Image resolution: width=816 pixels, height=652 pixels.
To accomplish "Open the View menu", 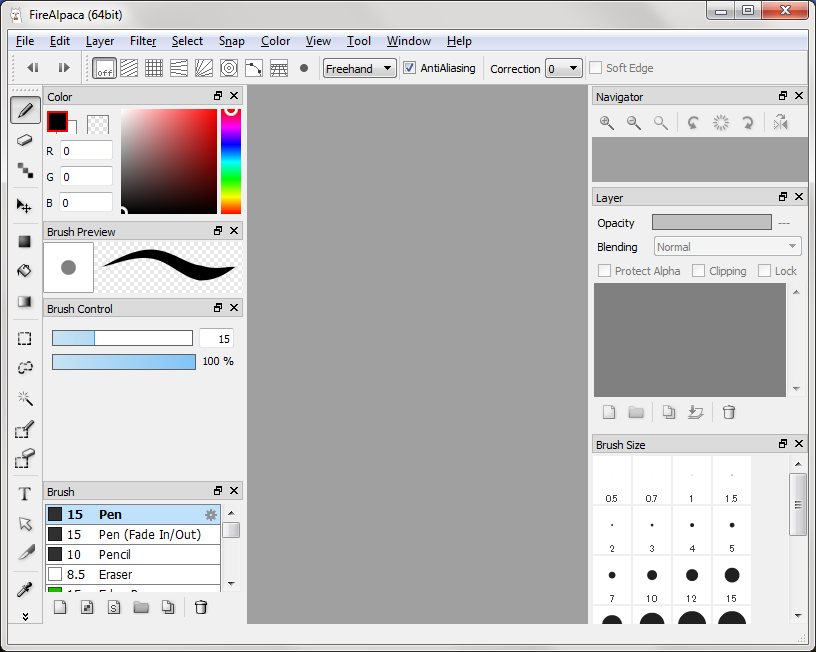I will 318,41.
